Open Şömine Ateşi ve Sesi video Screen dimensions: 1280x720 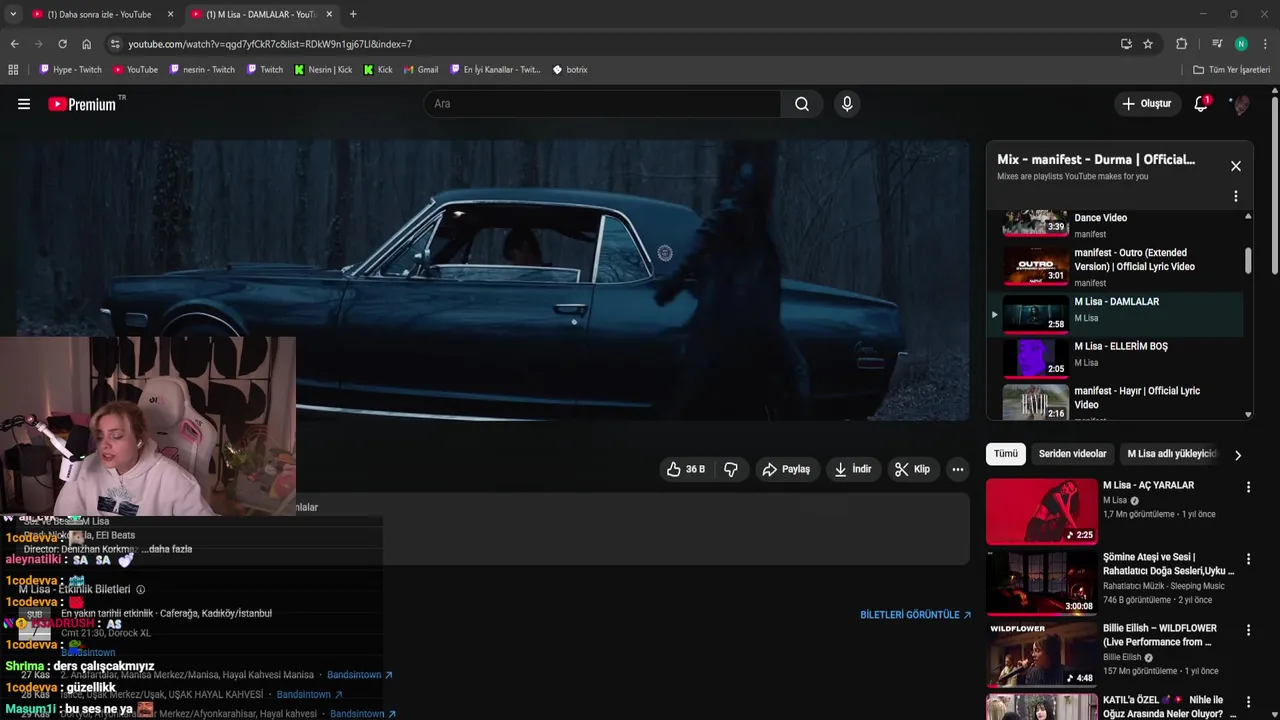click(1041, 582)
